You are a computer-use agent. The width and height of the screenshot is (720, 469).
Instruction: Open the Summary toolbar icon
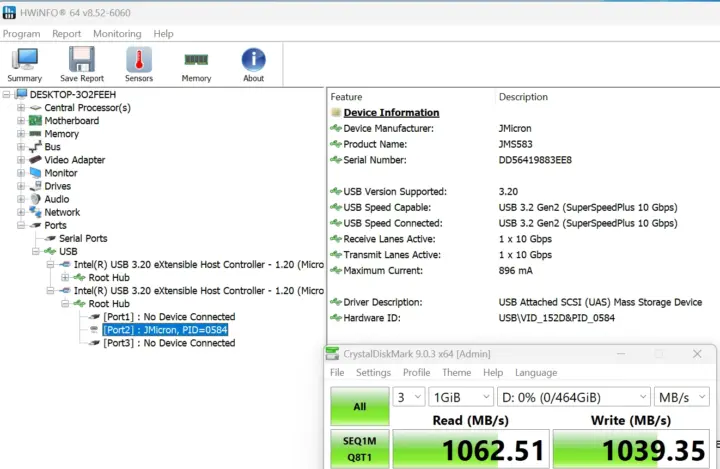point(25,60)
